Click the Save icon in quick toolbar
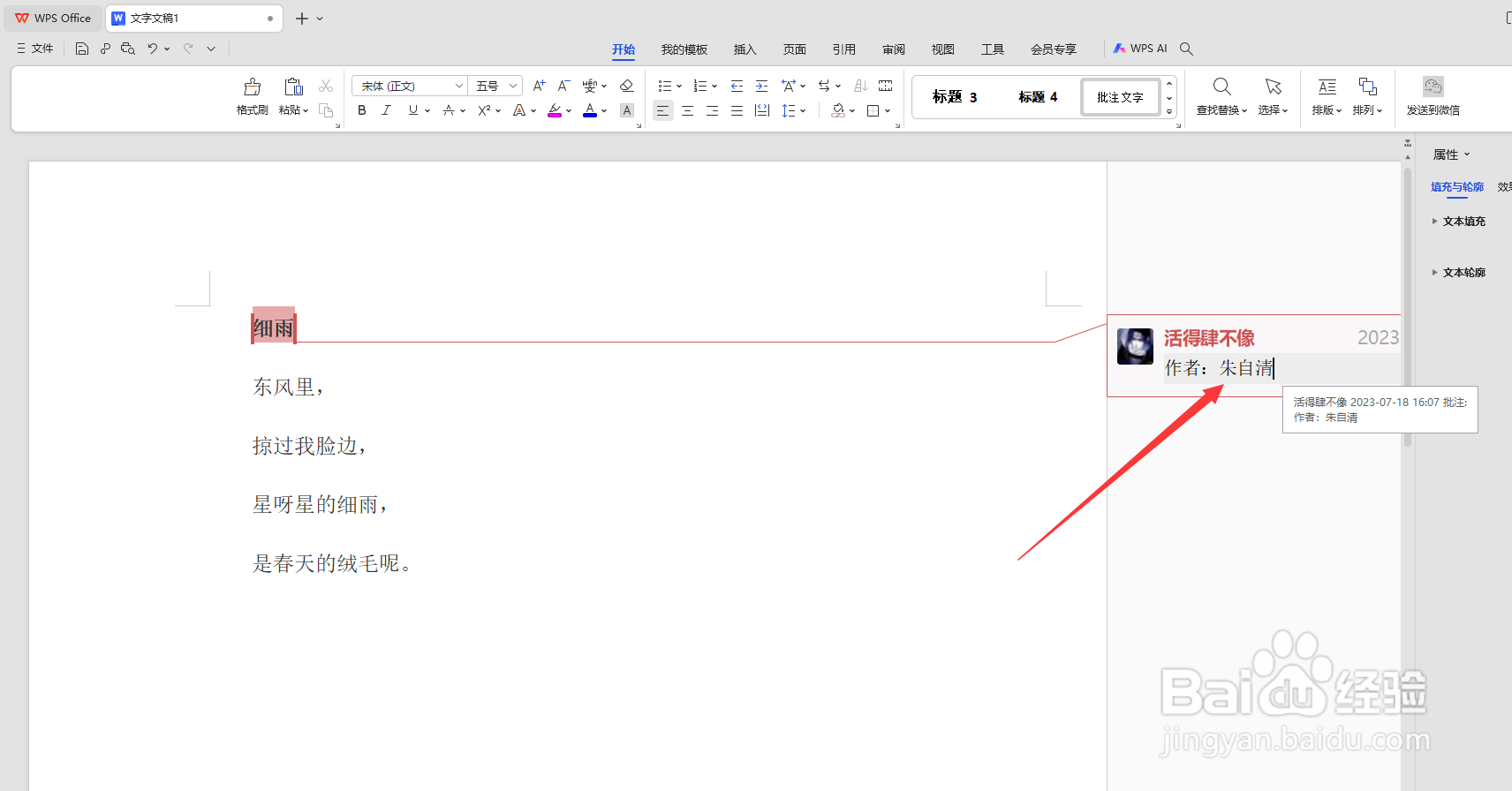This screenshot has height=791, width=1512. click(x=82, y=49)
